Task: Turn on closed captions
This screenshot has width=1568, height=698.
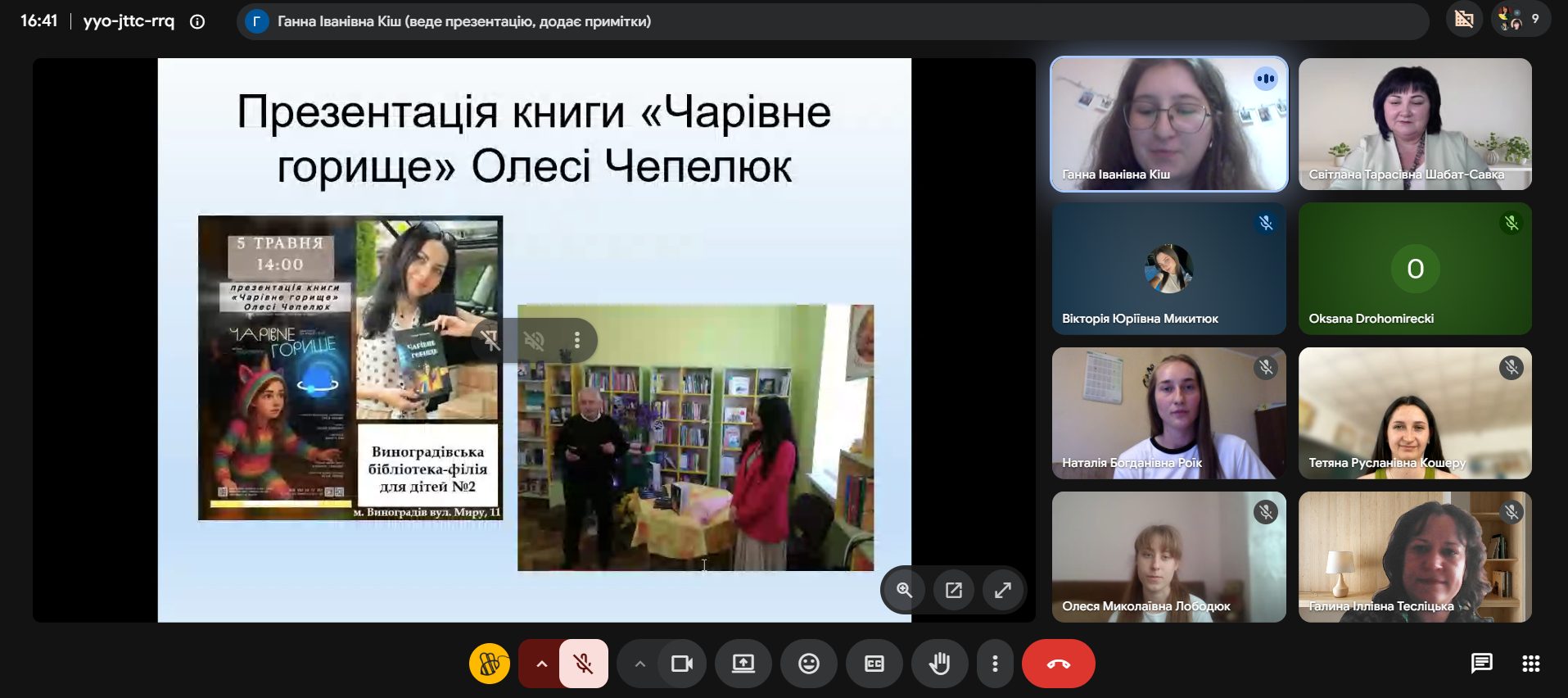Action: [x=874, y=664]
